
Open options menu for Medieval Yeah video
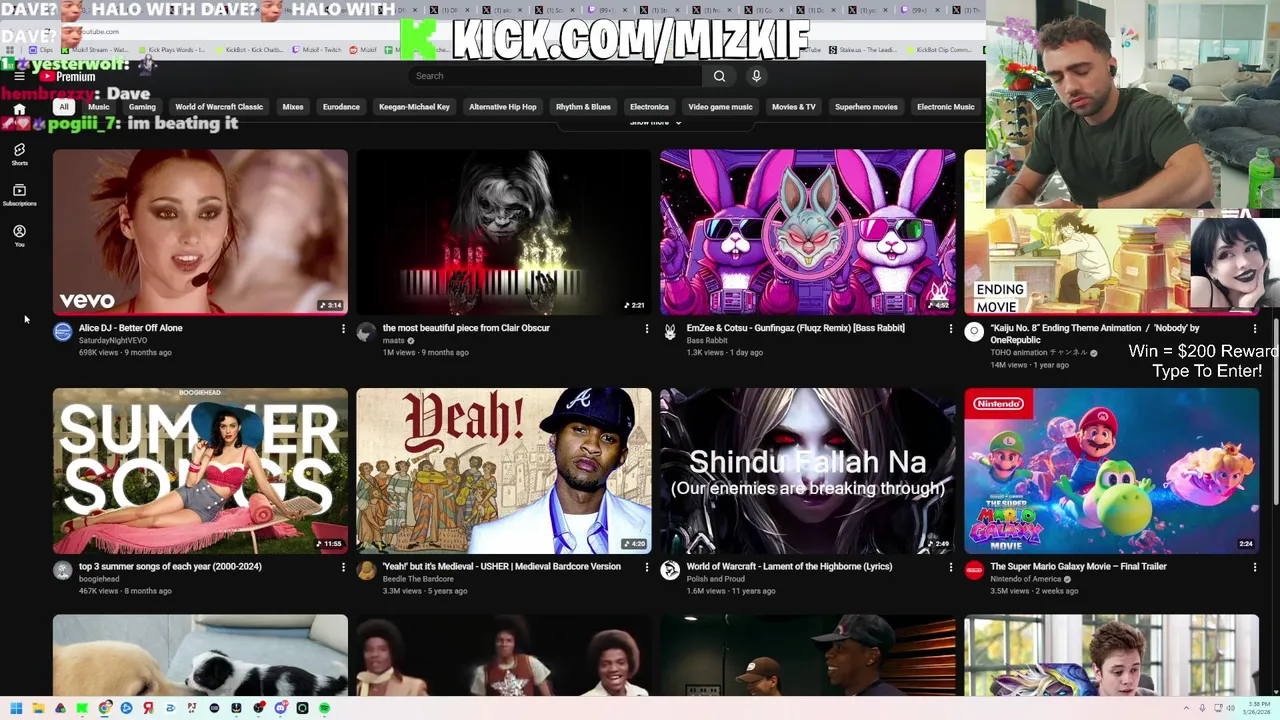click(x=647, y=567)
